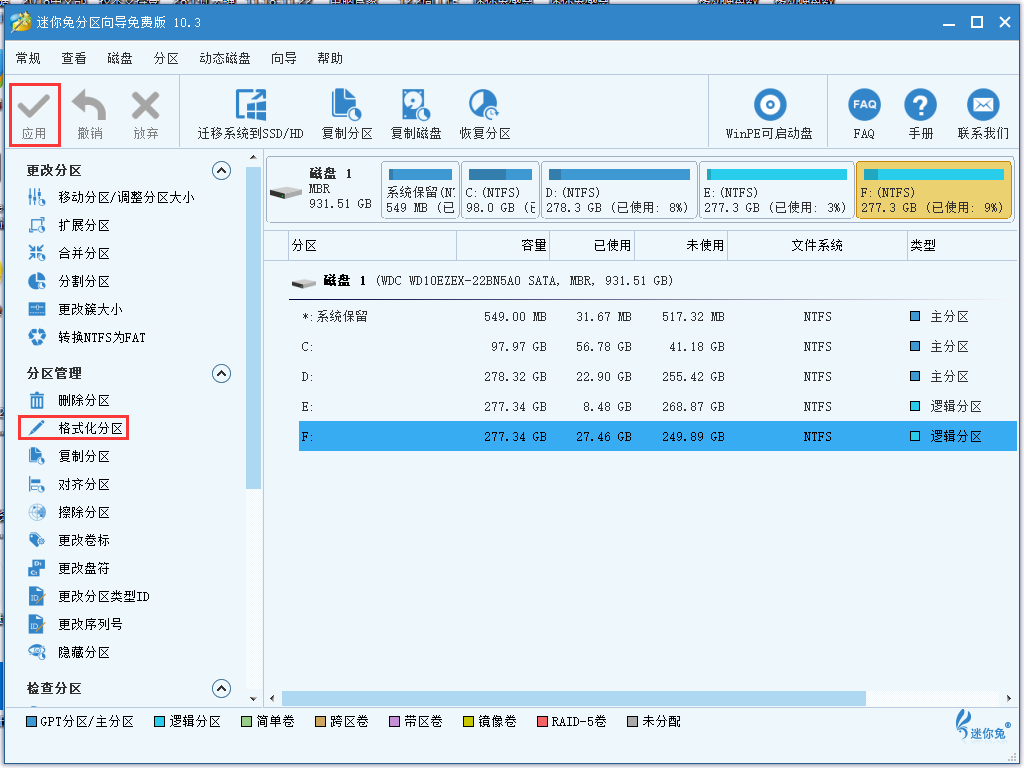
Task: Choose 扩展分区 extend partition action
Action: tap(69, 225)
